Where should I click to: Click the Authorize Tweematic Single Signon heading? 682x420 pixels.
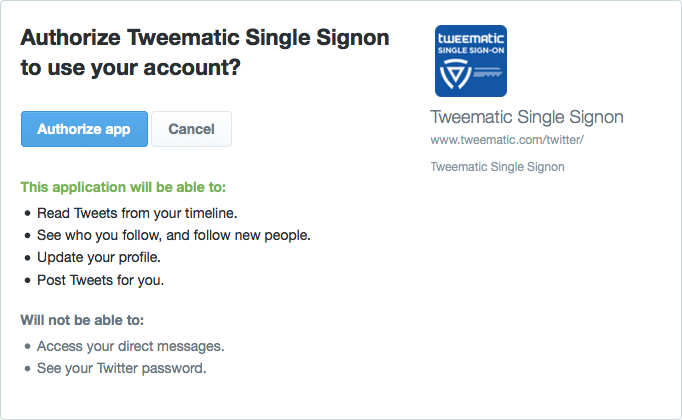(x=204, y=38)
